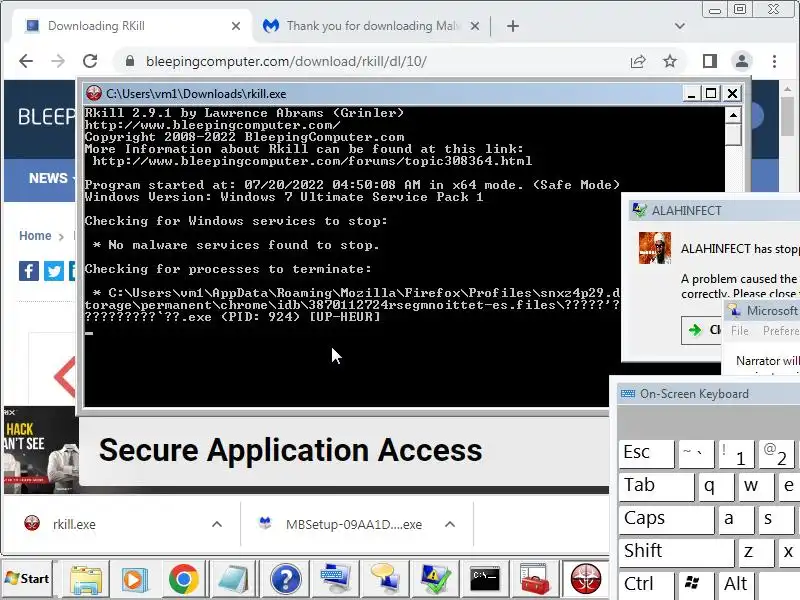This screenshot has height=600, width=800.
Task: Click console scrollbar up arrow
Action: (x=733, y=115)
